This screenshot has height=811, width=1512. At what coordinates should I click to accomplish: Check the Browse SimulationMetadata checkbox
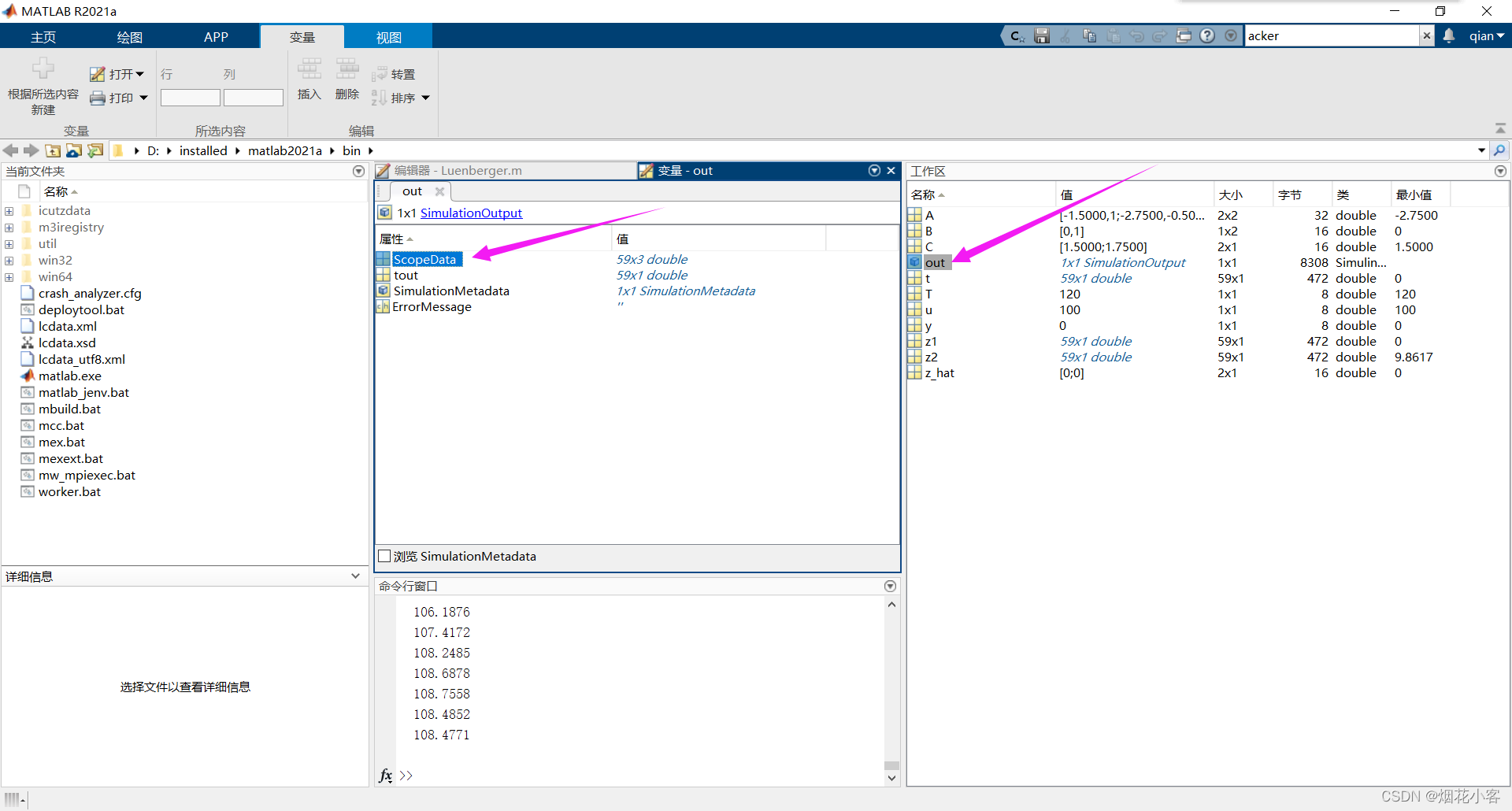(x=384, y=556)
